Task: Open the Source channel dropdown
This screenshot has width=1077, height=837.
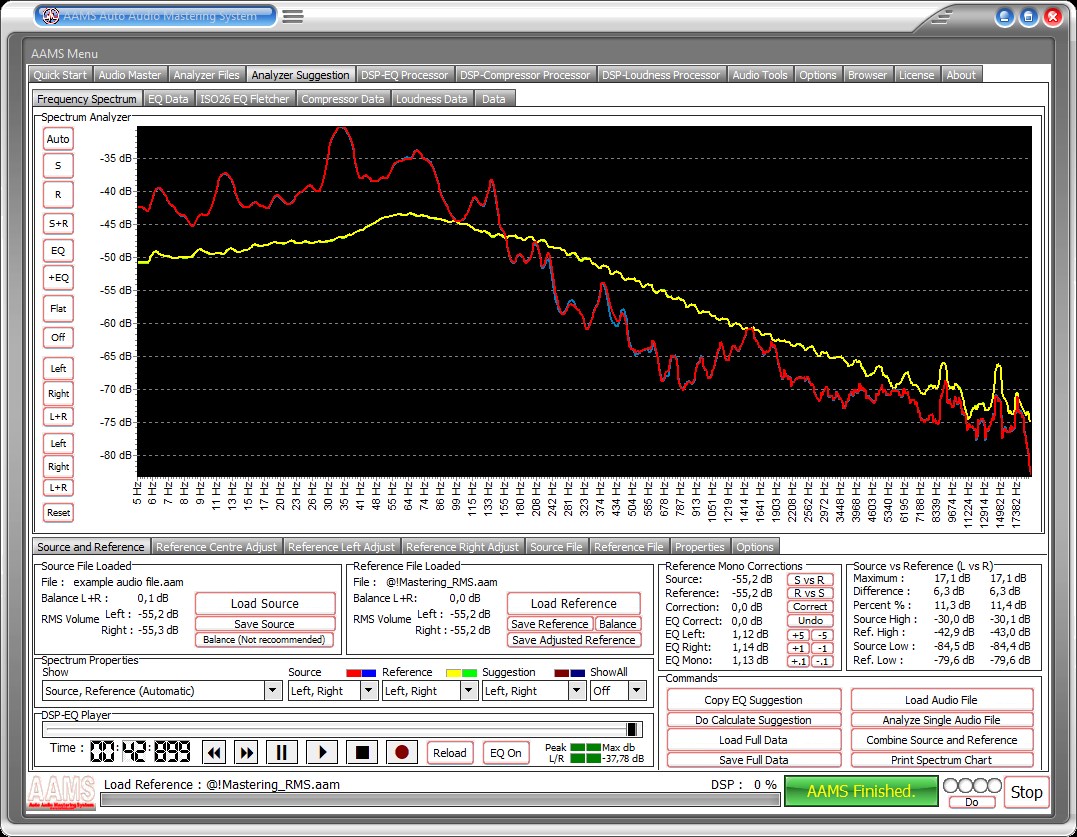Action: (x=369, y=691)
